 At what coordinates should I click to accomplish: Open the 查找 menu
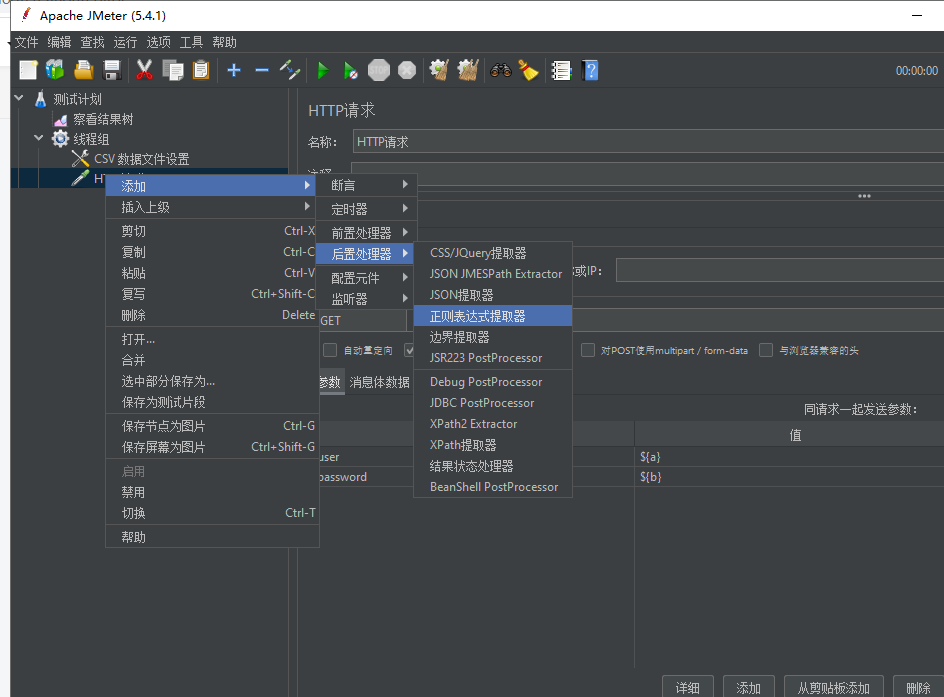click(92, 42)
